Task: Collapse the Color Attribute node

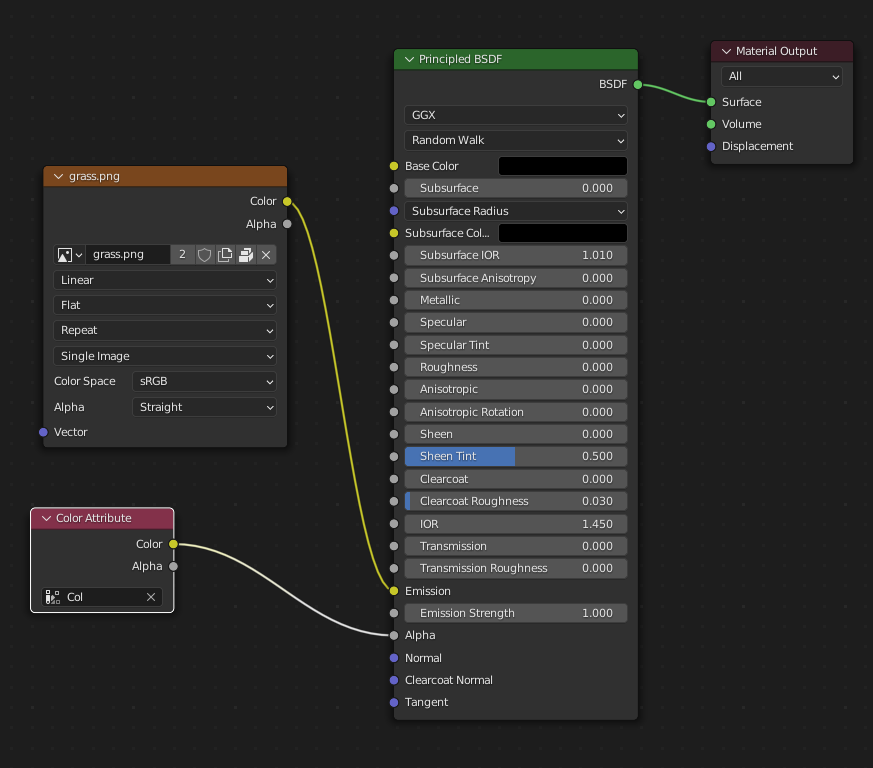Action: 46,518
